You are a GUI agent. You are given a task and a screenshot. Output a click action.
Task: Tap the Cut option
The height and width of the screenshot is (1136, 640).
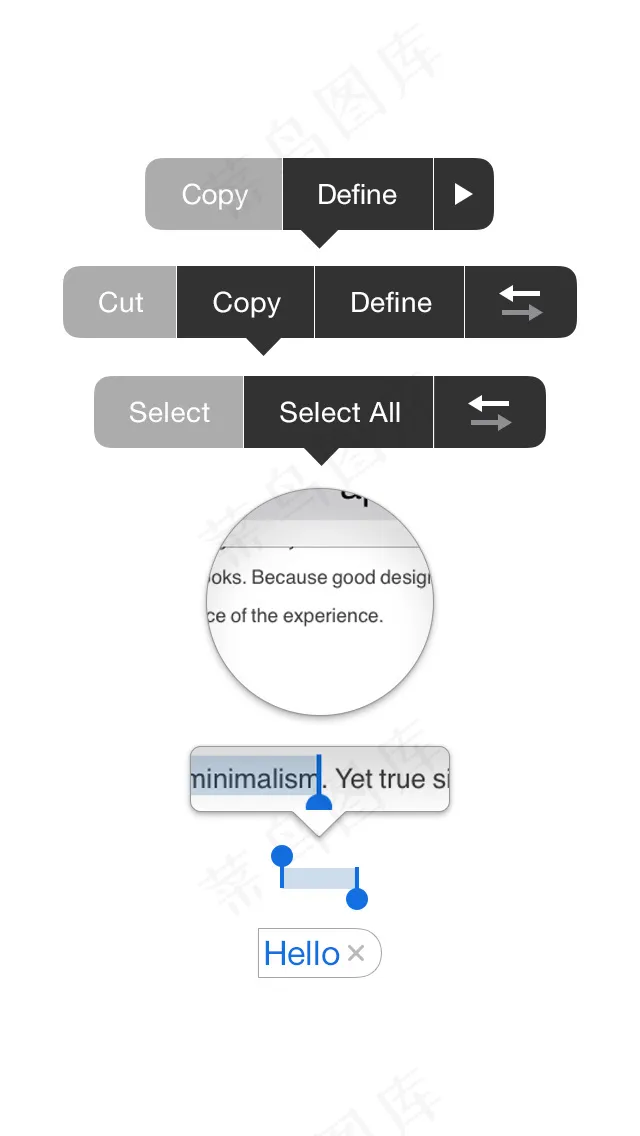click(121, 302)
